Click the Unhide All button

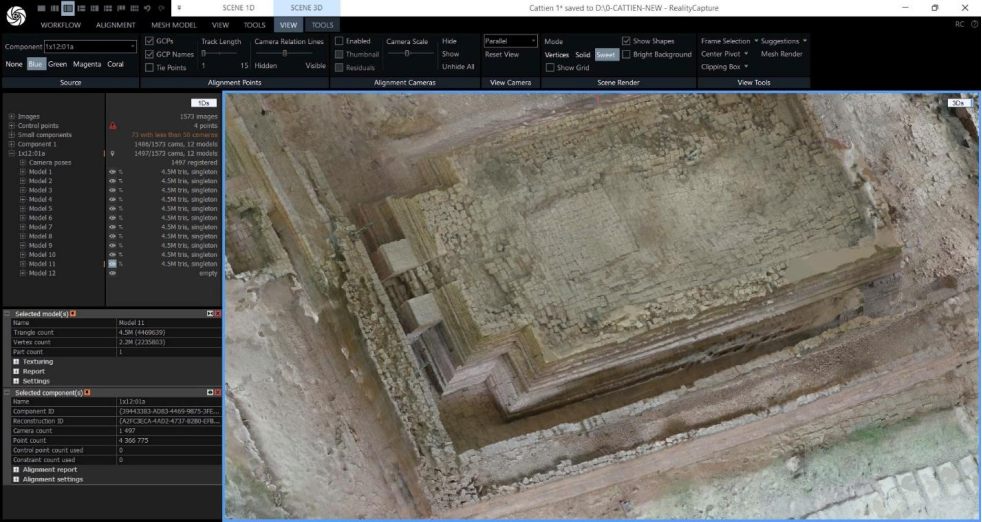[458, 67]
